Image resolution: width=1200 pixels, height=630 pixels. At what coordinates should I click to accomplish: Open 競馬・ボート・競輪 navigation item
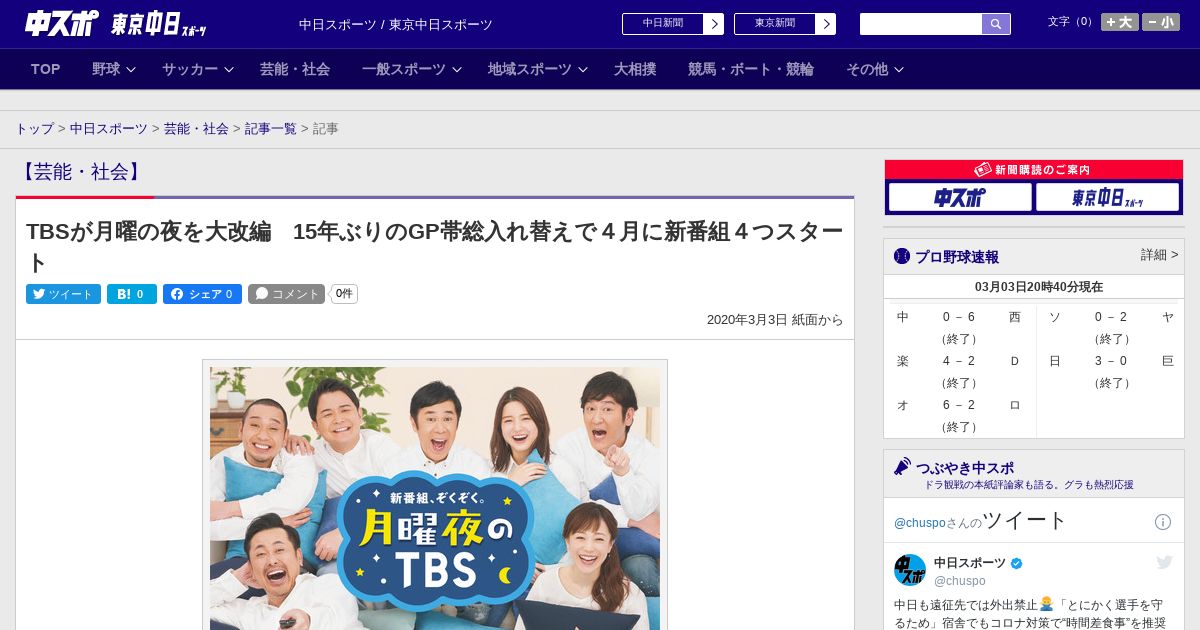coord(751,69)
